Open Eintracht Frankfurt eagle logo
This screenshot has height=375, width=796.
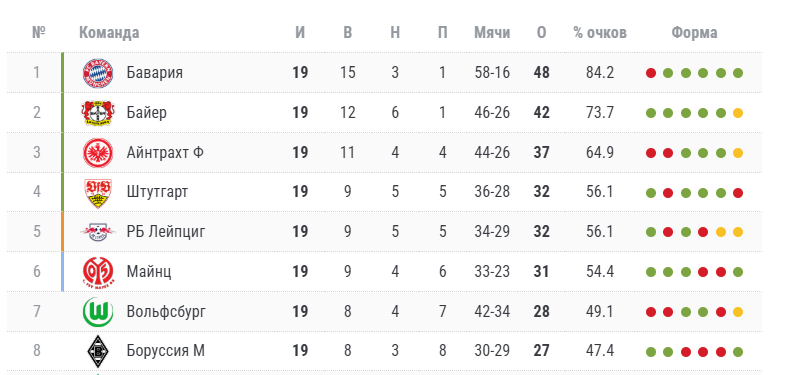[x=98, y=152]
